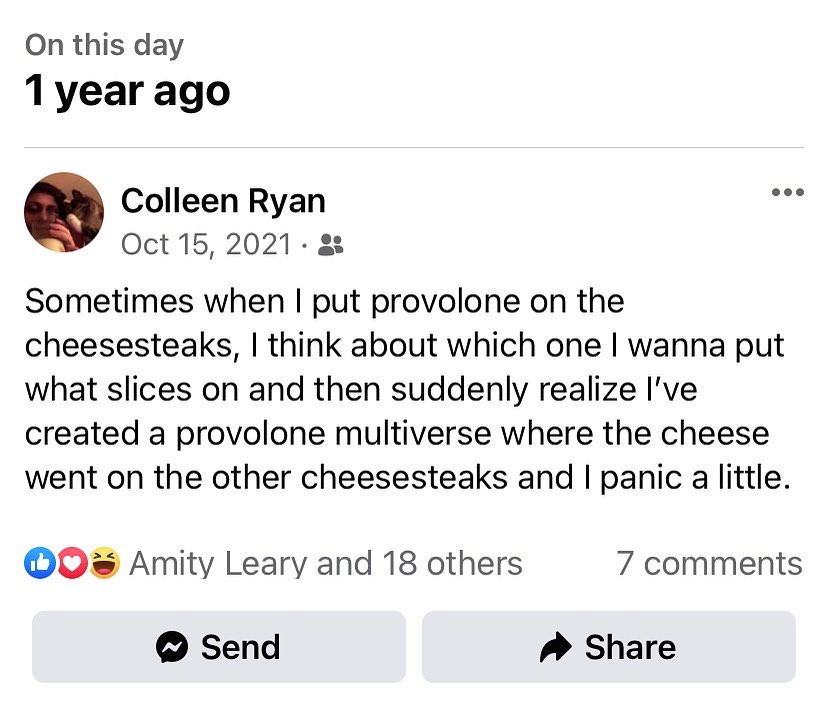Open the 7 comments link

tap(709, 564)
